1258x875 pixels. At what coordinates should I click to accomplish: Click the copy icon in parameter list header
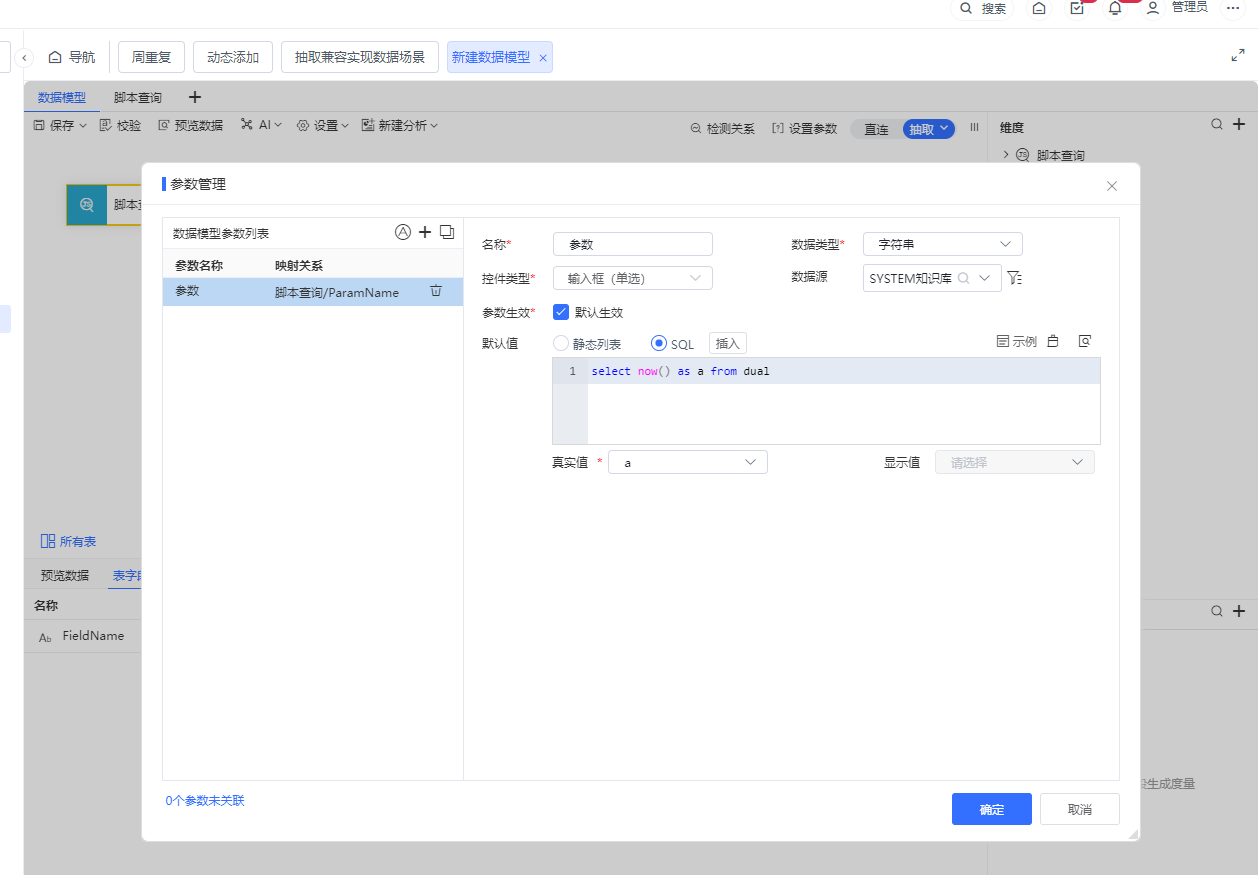447,232
